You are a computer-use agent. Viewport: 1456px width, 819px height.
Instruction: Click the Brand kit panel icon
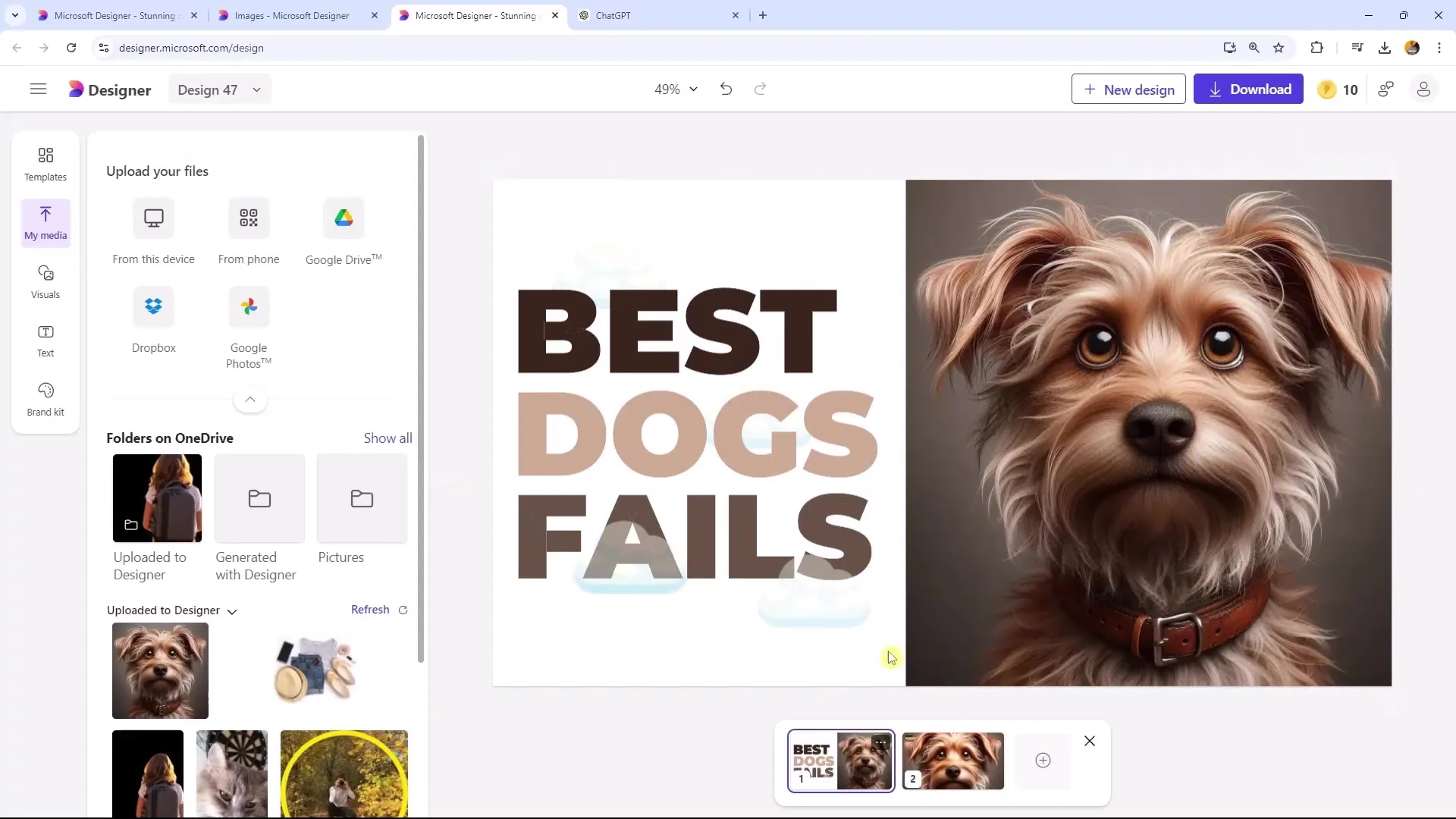point(45,399)
